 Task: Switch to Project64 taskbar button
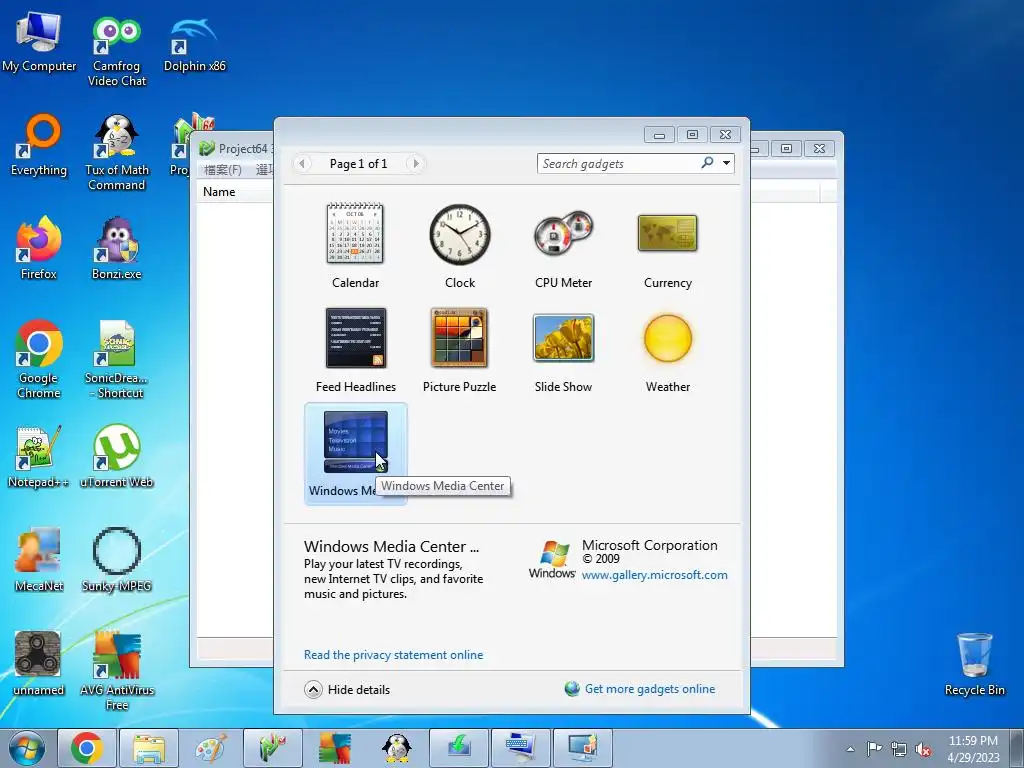tap(273, 748)
